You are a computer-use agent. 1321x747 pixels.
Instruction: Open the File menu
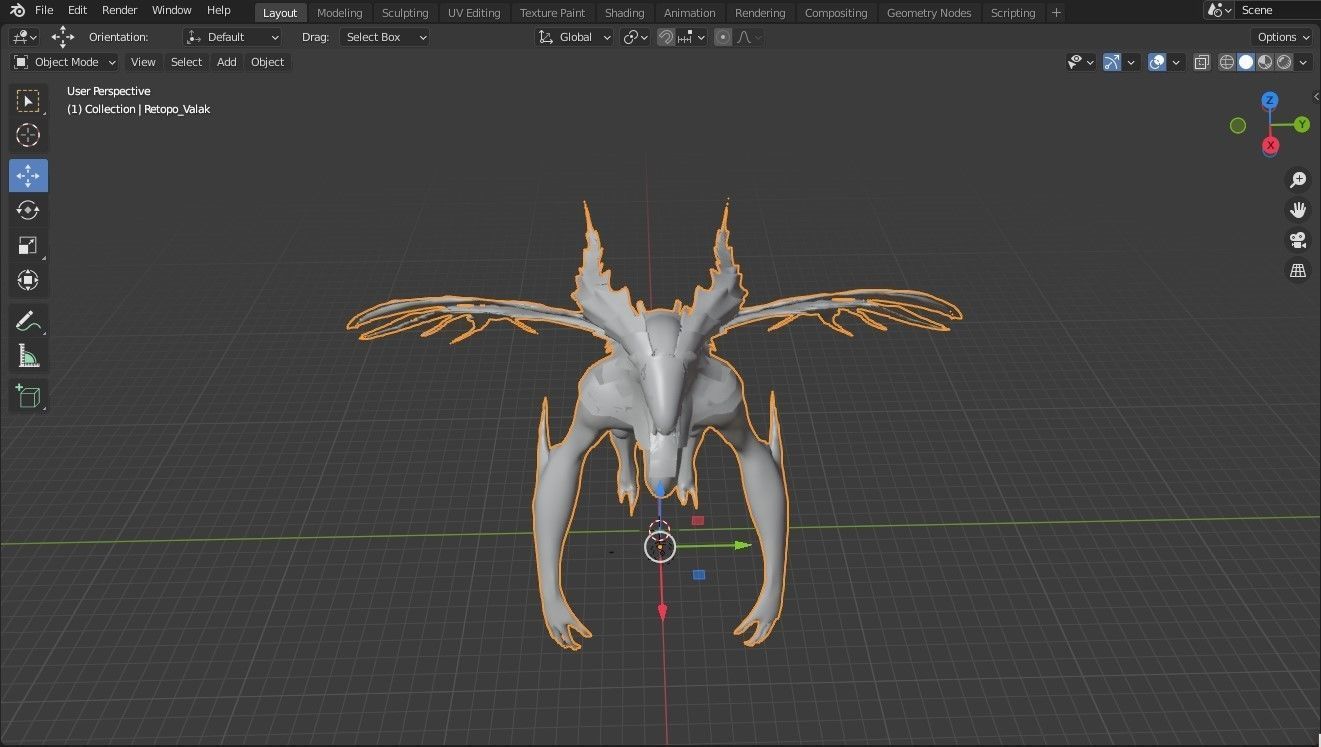[44, 10]
